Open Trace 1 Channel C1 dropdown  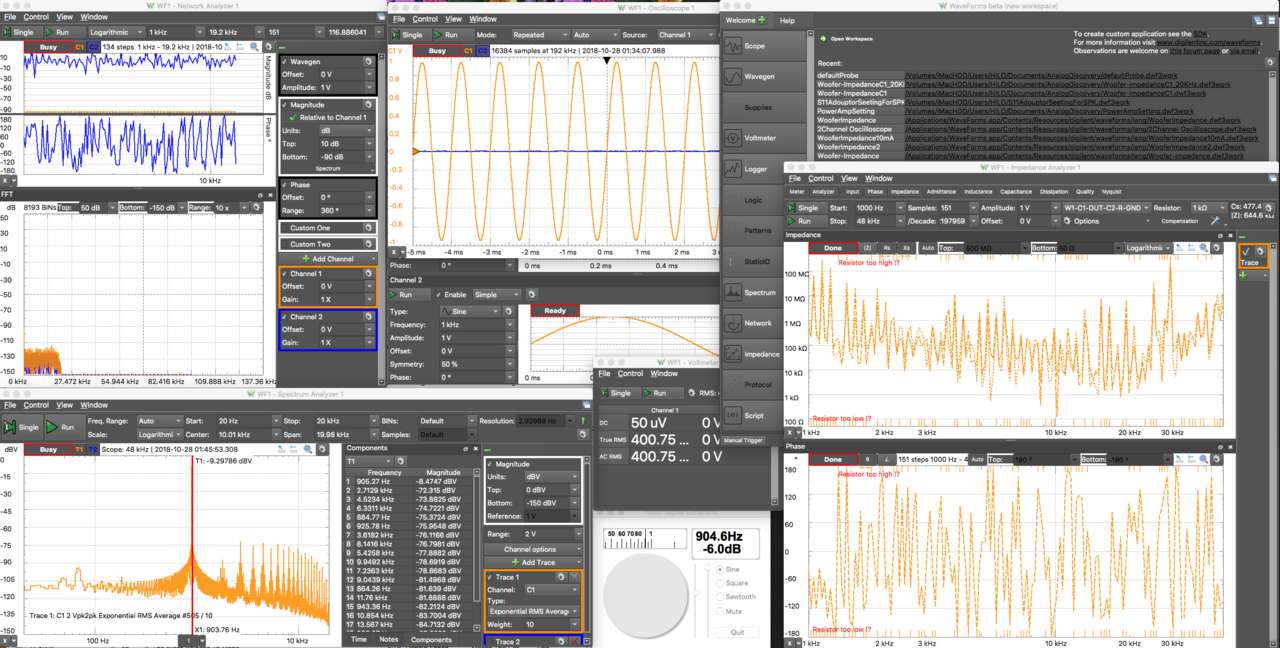pyautogui.click(x=551, y=590)
